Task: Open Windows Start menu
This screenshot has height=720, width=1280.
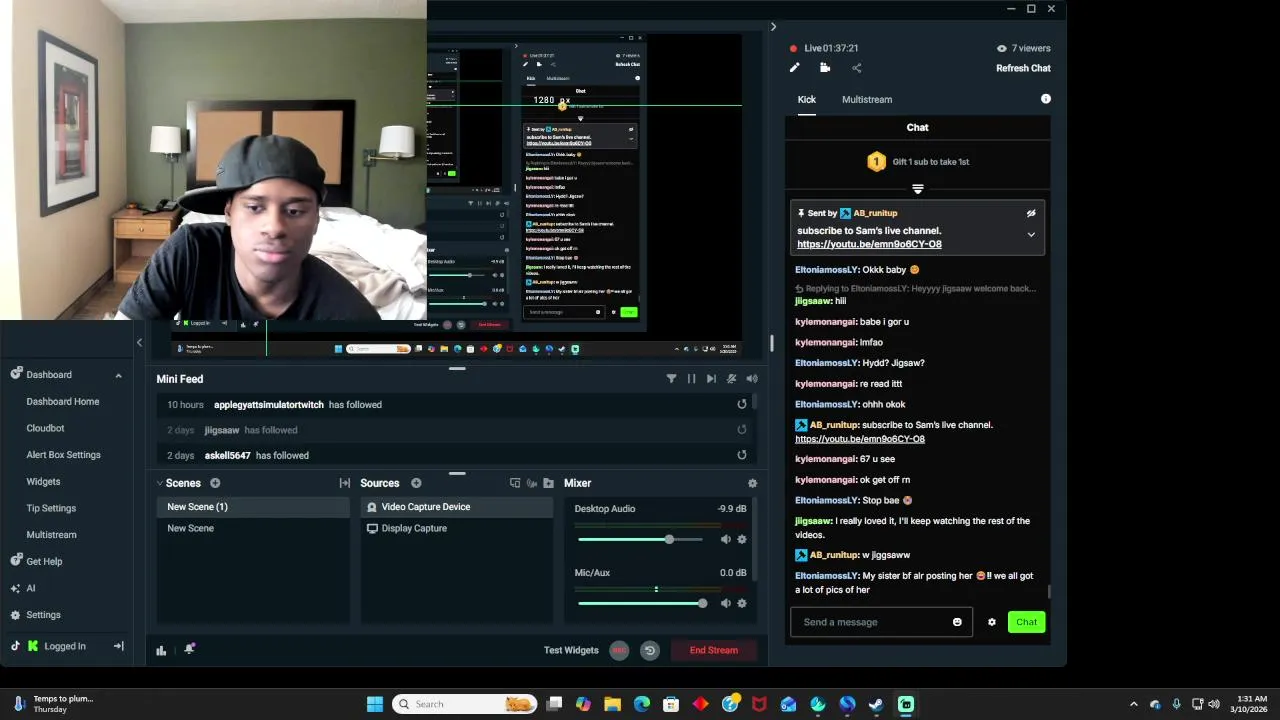Action: tap(375, 704)
